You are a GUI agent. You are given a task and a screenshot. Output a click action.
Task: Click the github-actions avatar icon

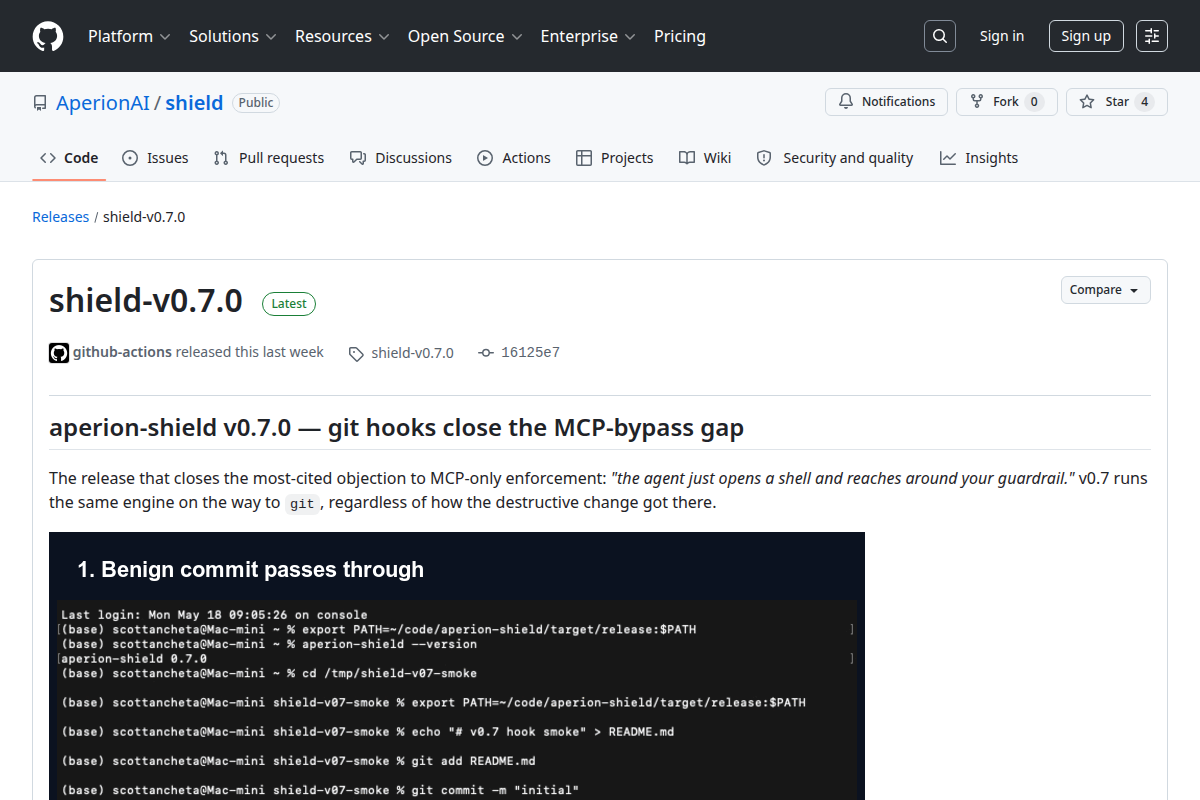59,352
